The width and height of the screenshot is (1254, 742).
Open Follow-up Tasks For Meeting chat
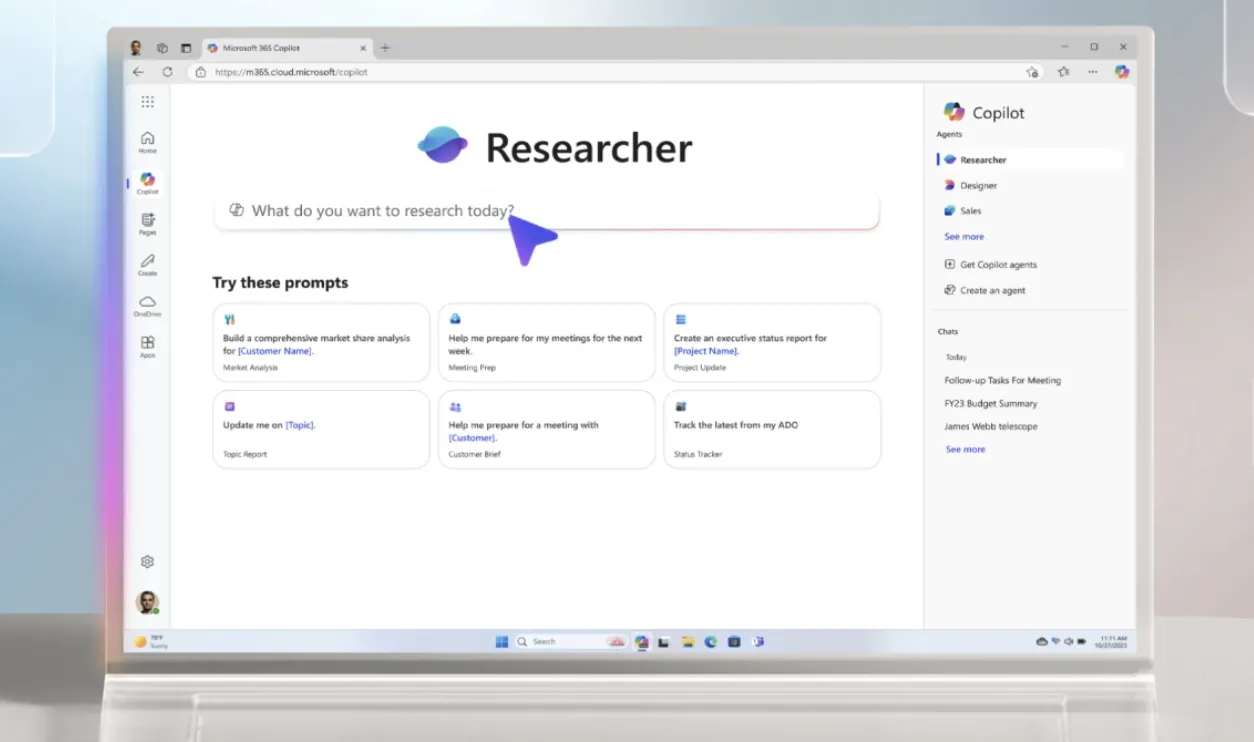click(x=1003, y=380)
